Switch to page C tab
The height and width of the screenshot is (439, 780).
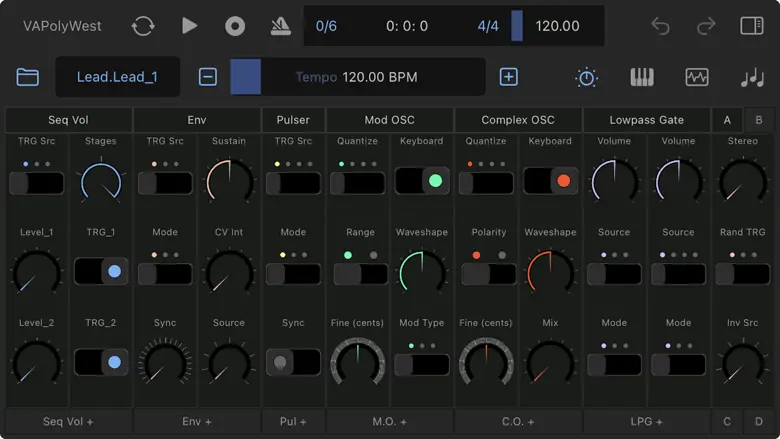(727, 422)
